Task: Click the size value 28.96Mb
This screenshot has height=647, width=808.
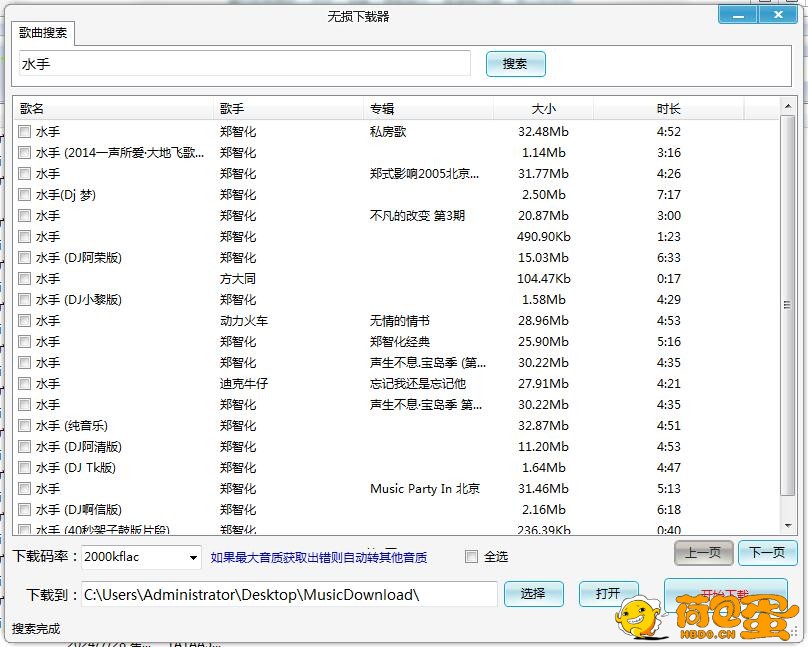Action: 544,321
